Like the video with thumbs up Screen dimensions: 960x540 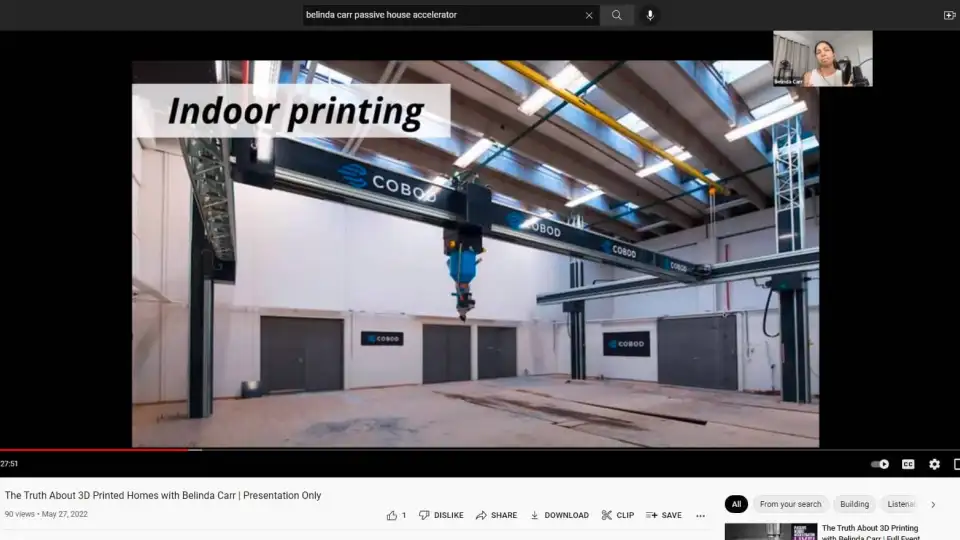[x=392, y=515]
